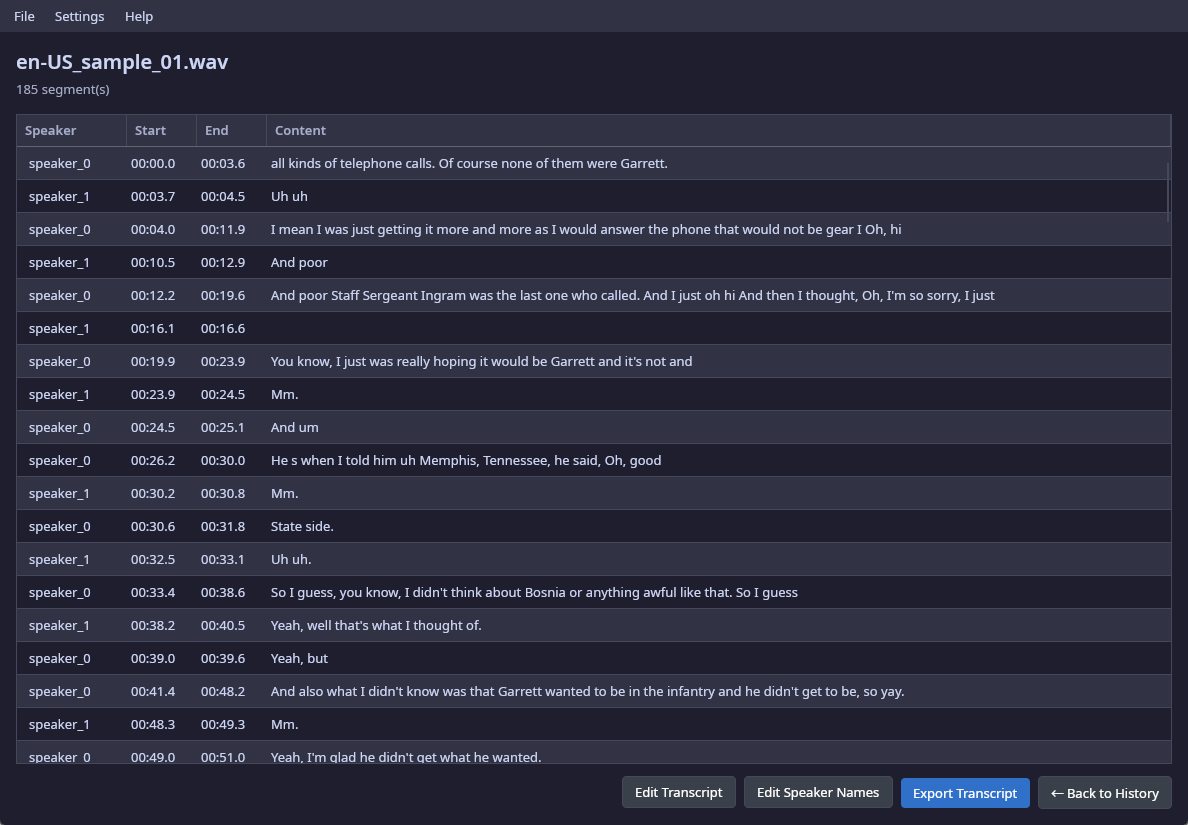The width and height of the screenshot is (1188, 825).
Task: Select row 'And also what I didn't know'
Action: tap(593, 692)
